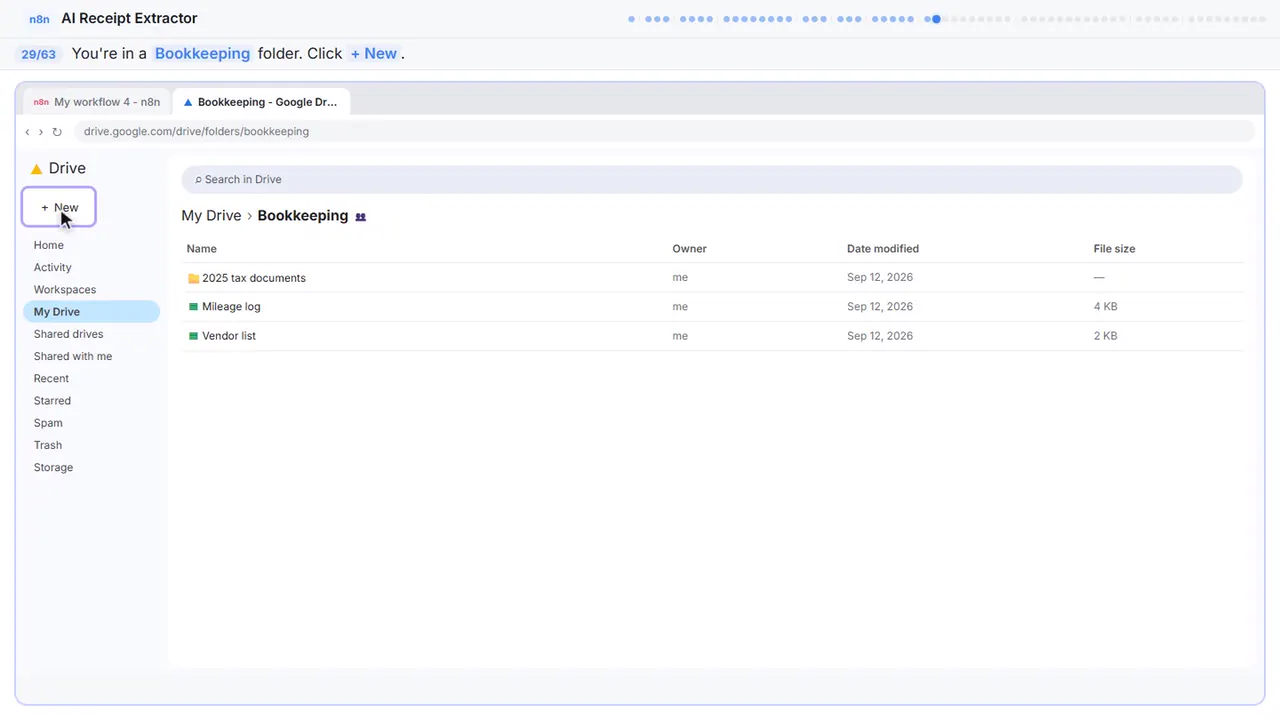Click the shared-people icon next to Bookkeeping

point(361,216)
